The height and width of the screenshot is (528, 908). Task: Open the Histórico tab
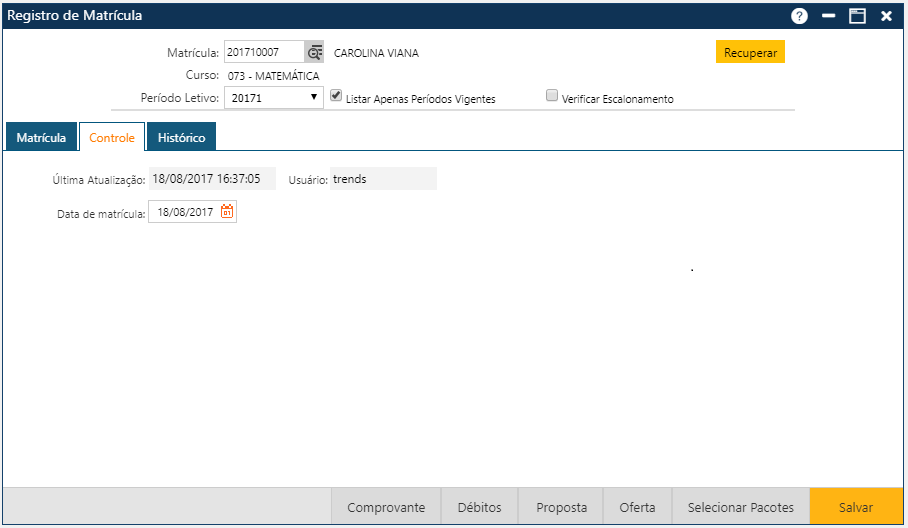coord(181,137)
